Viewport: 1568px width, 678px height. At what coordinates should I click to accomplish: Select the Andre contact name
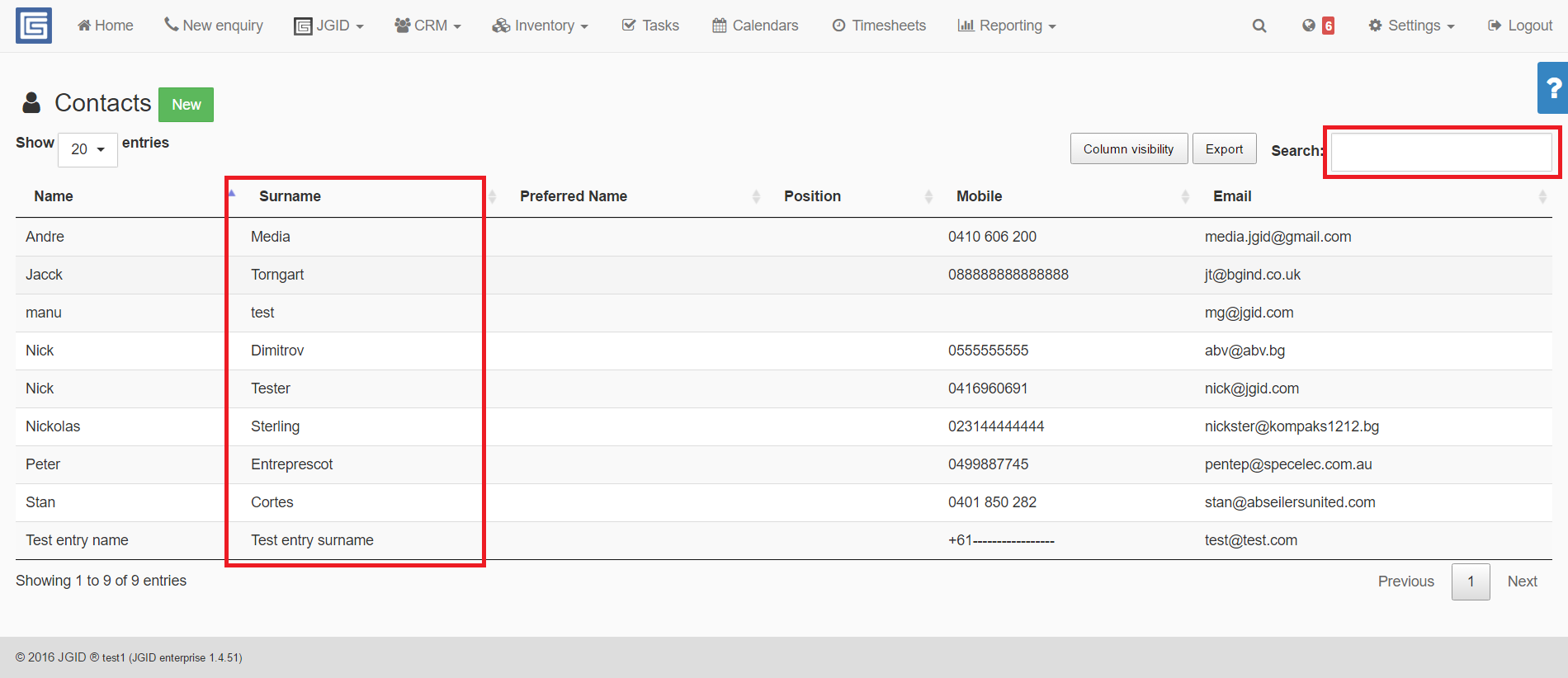(45, 237)
